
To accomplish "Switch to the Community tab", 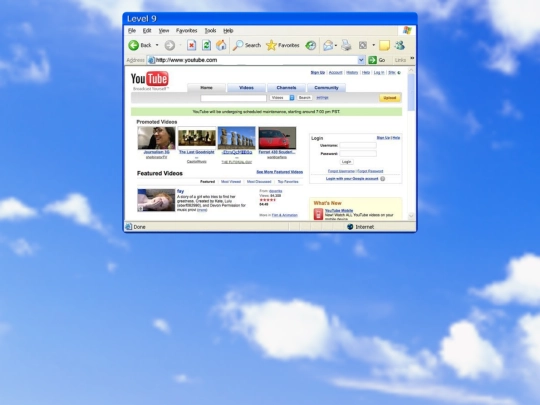I will pyautogui.click(x=326, y=88).
